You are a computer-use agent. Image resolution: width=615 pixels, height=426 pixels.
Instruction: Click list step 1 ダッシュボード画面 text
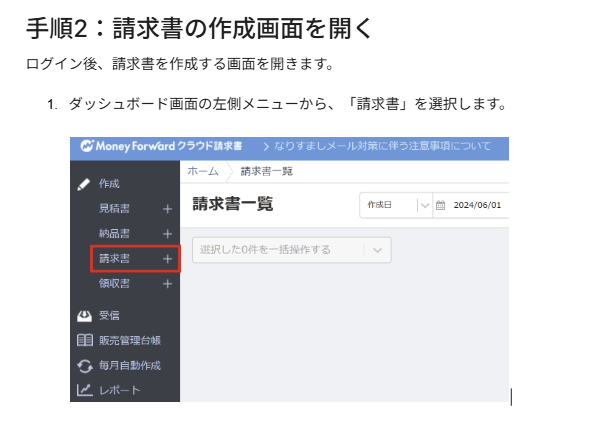[287, 104]
